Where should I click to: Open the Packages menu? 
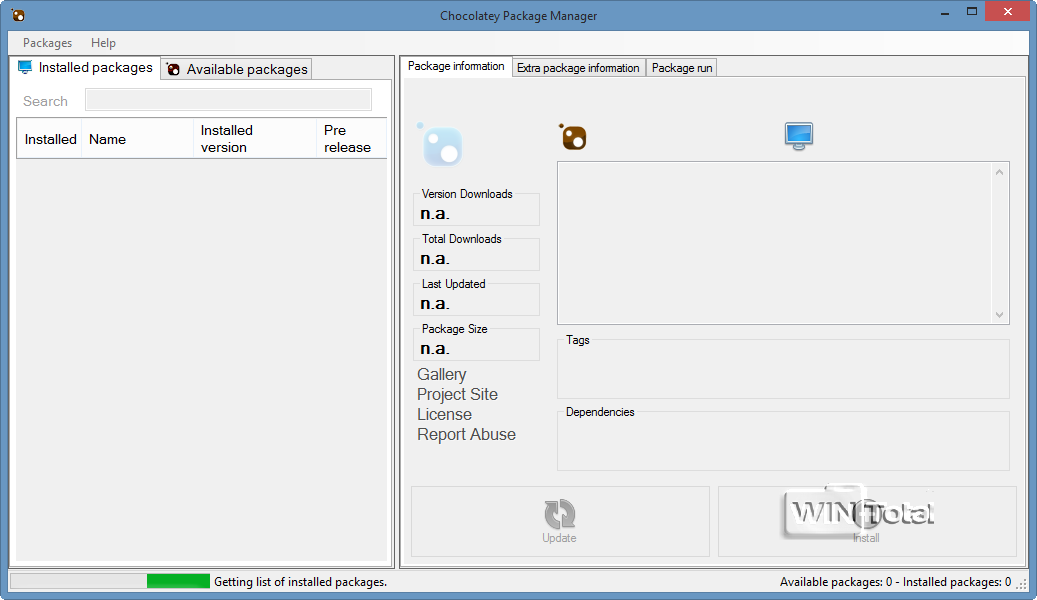(x=47, y=43)
